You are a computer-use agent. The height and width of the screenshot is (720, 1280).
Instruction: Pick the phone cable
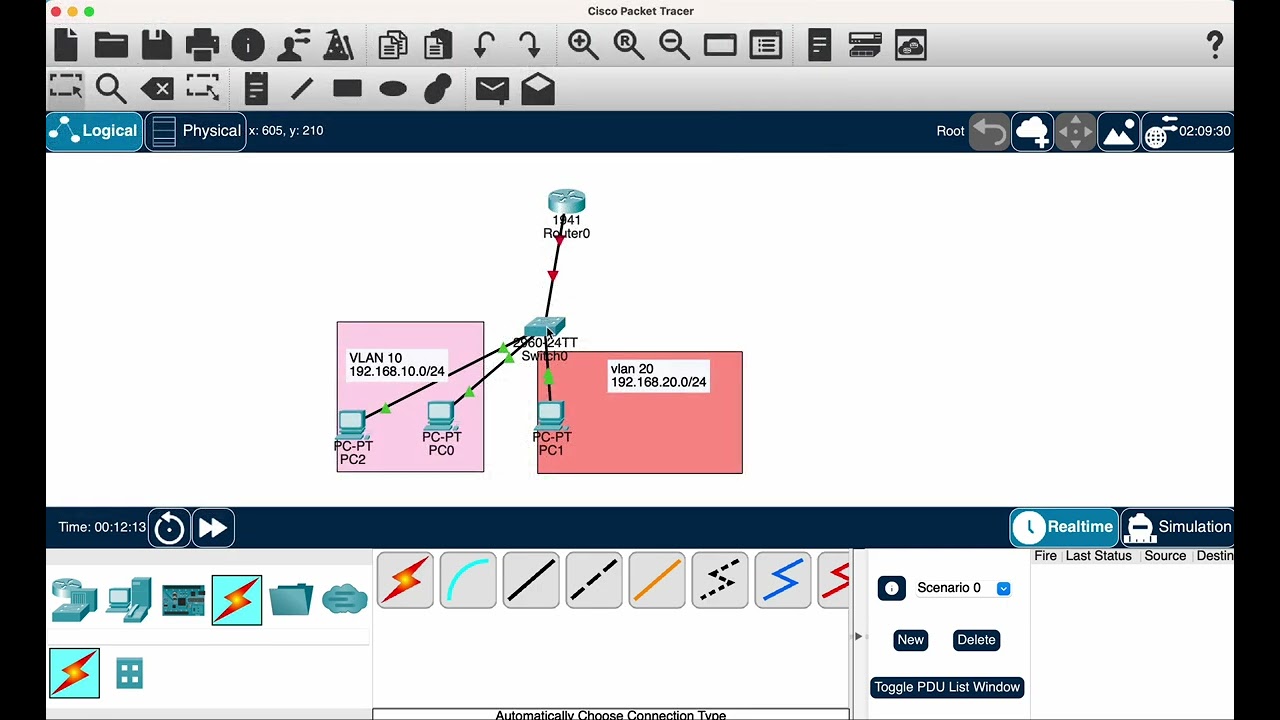[x=720, y=580]
